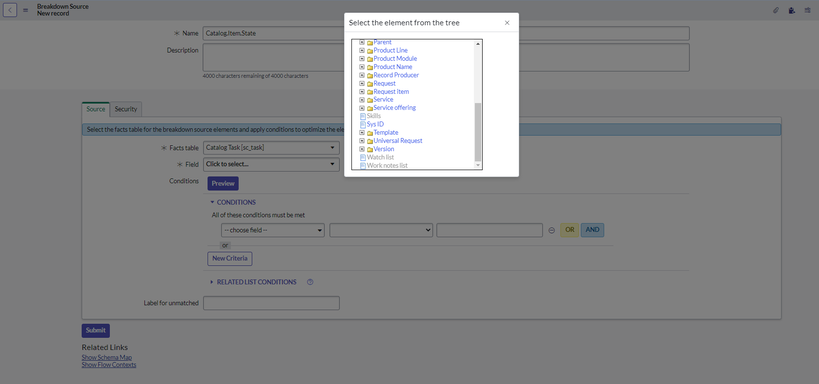
Task: Expand RELATED LIST CONDITIONS section
Action: (x=253, y=282)
